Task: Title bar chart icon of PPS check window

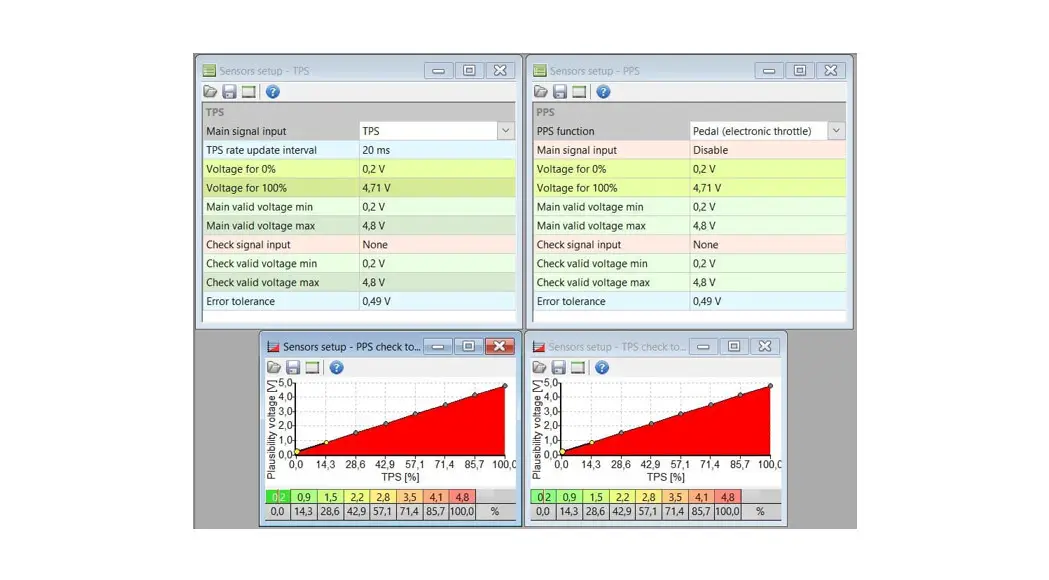Action: pos(273,347)
